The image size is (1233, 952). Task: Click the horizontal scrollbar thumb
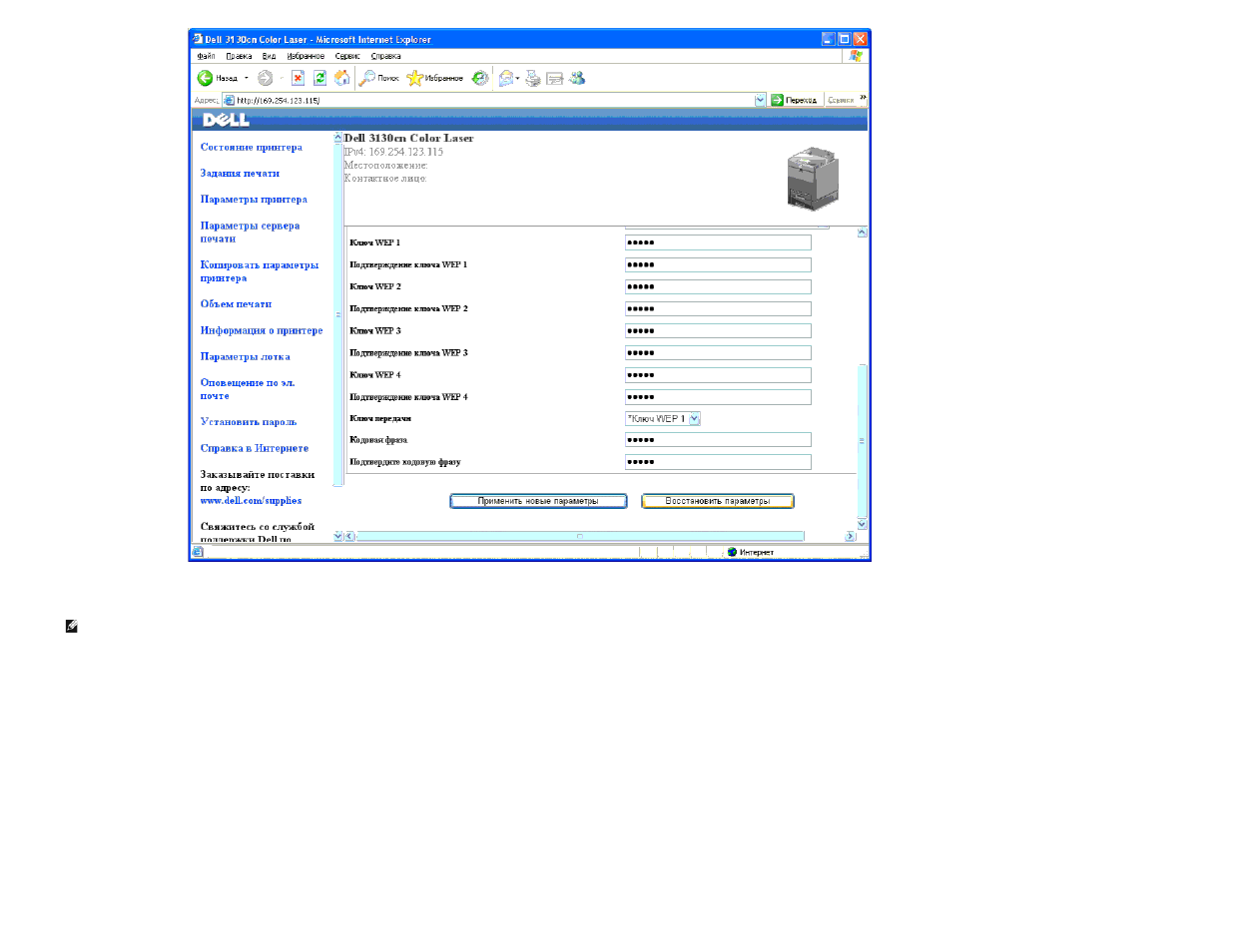580,536
